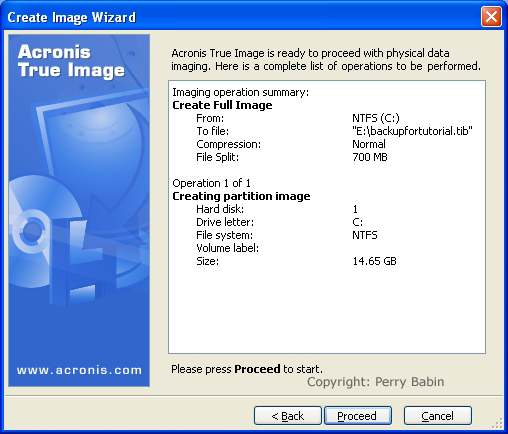
Task: Click the Acronis True Image logo text
Action: pyautogui.click(x=71, y=61)
